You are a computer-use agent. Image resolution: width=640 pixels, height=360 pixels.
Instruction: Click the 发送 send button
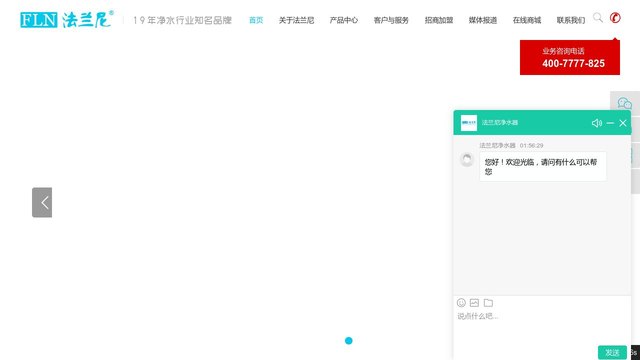pos(612,352)
